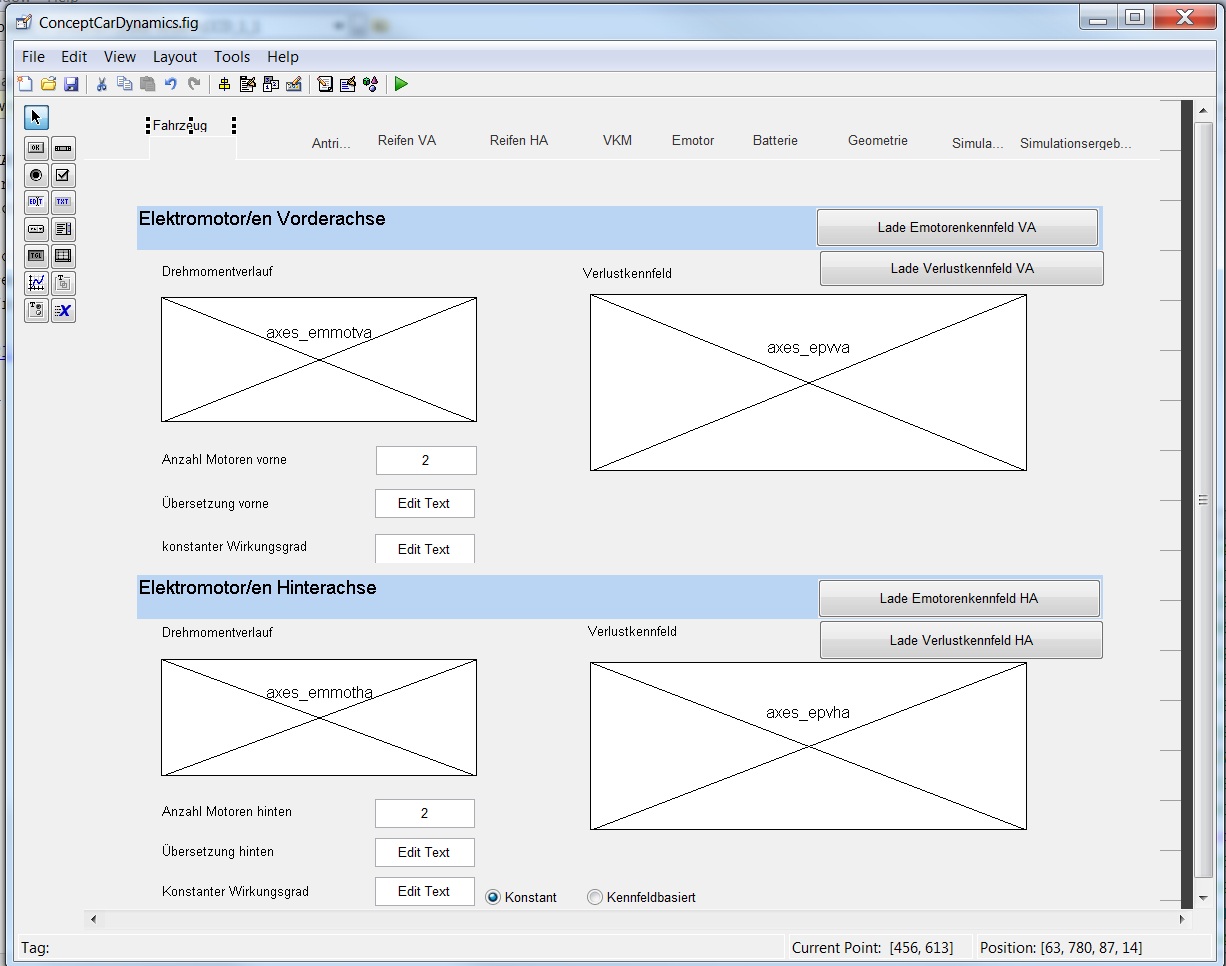
Task: Open the Tools menu
Action: point(232,57)
